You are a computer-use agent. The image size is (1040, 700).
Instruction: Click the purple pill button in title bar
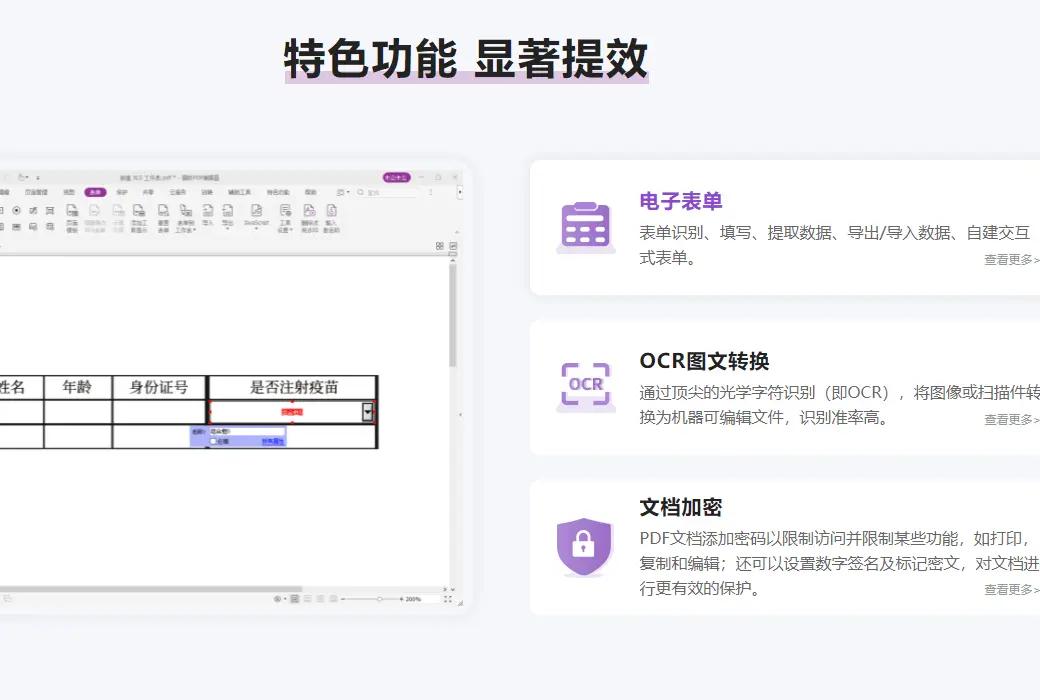[397, 178]
